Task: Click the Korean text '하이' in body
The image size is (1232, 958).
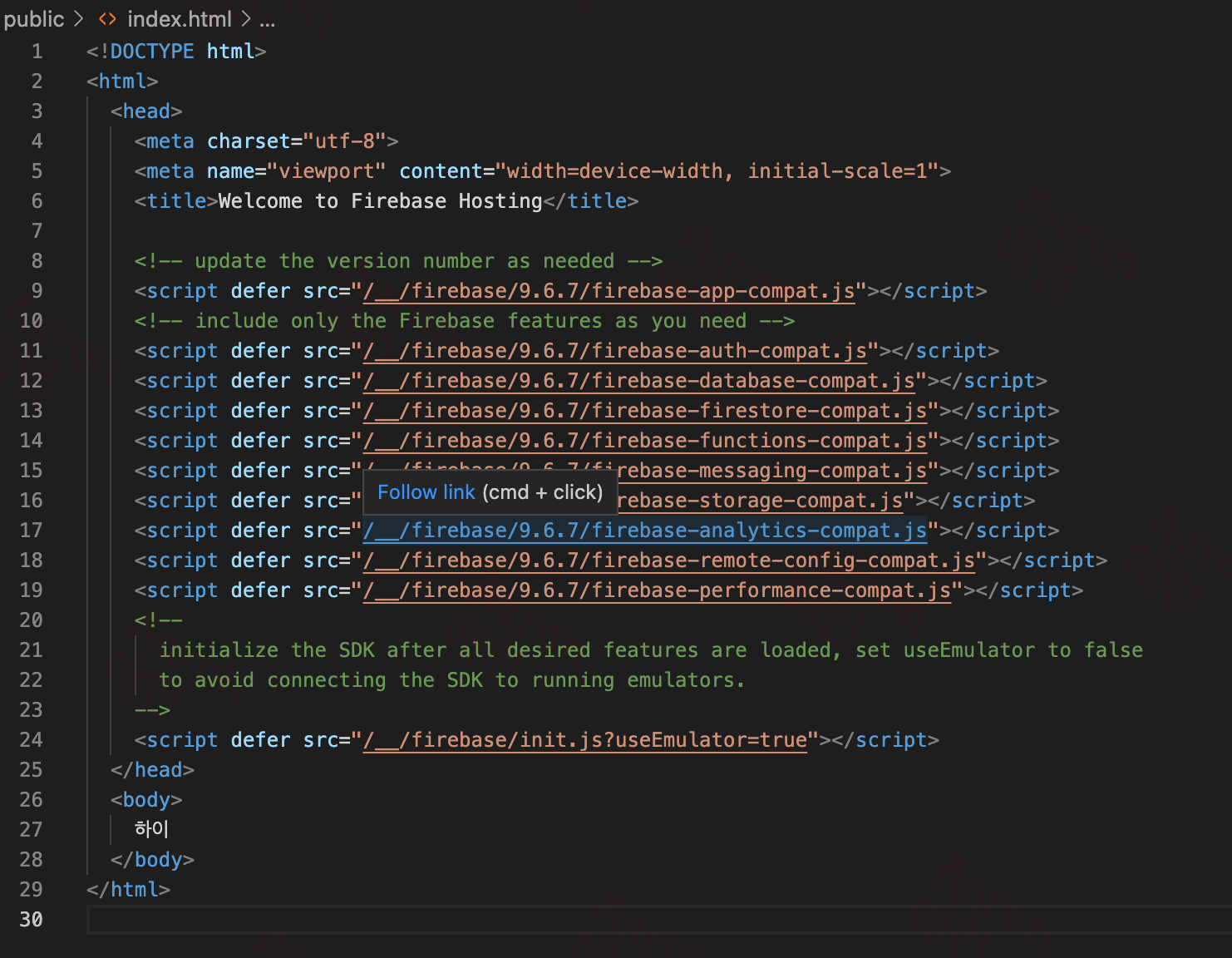Action: (x=151, y=829)
